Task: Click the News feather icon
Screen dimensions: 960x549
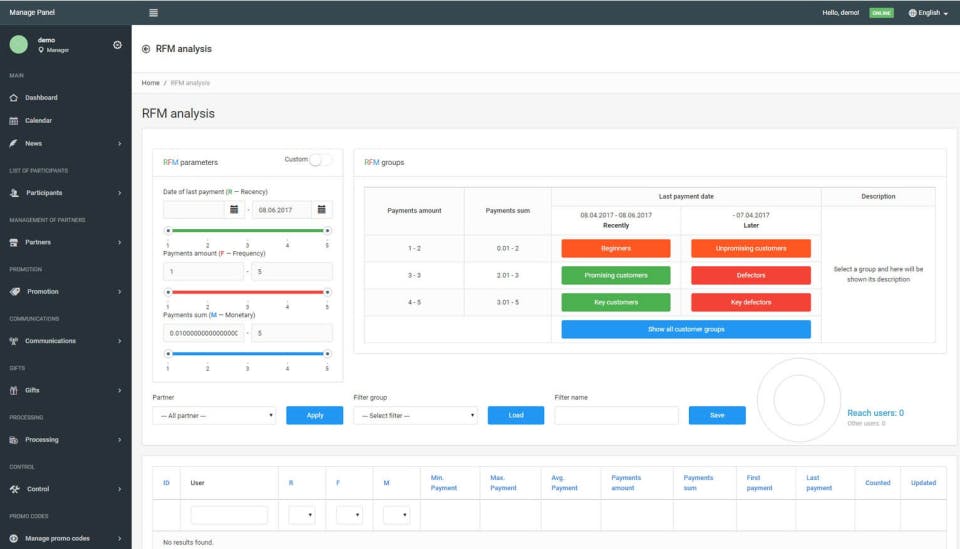Action: [x=13, y=143]
